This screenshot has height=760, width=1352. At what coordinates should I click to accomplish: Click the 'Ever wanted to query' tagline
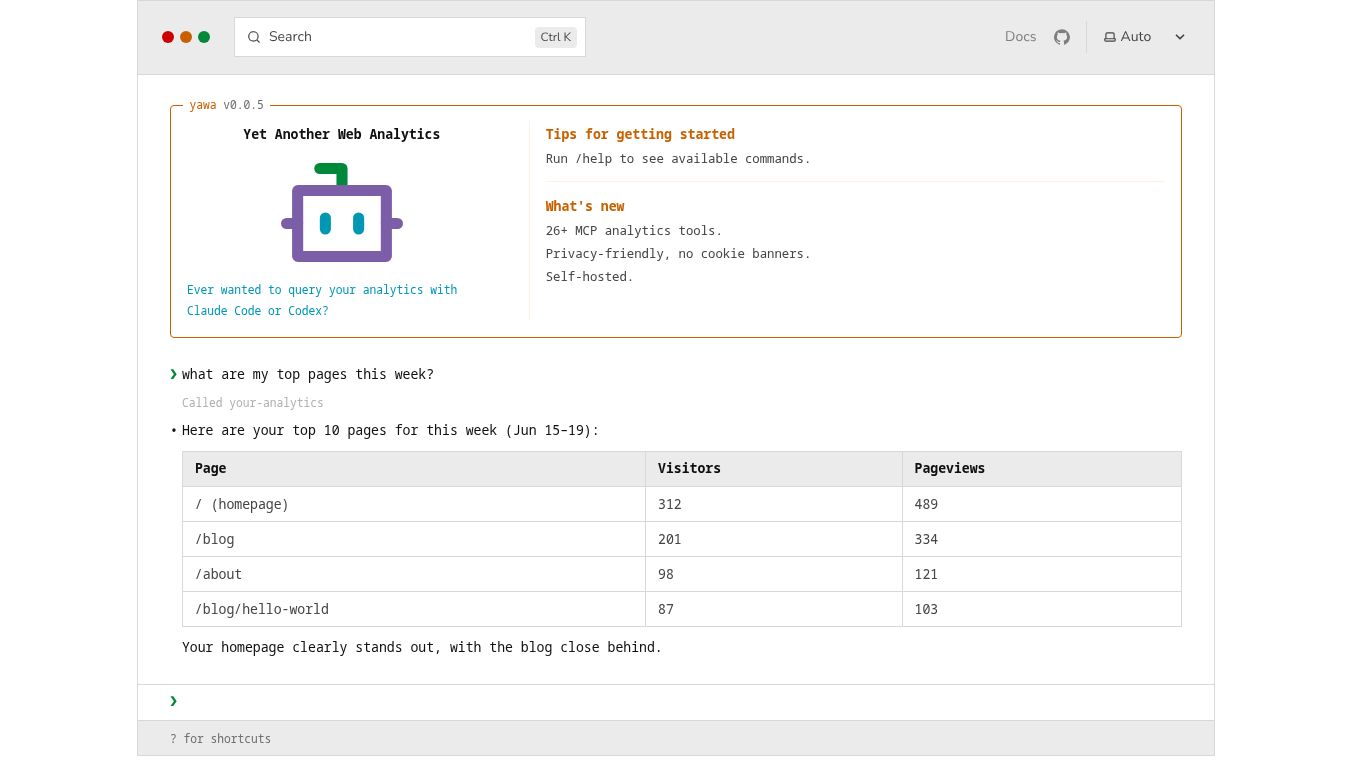[322, 300]
